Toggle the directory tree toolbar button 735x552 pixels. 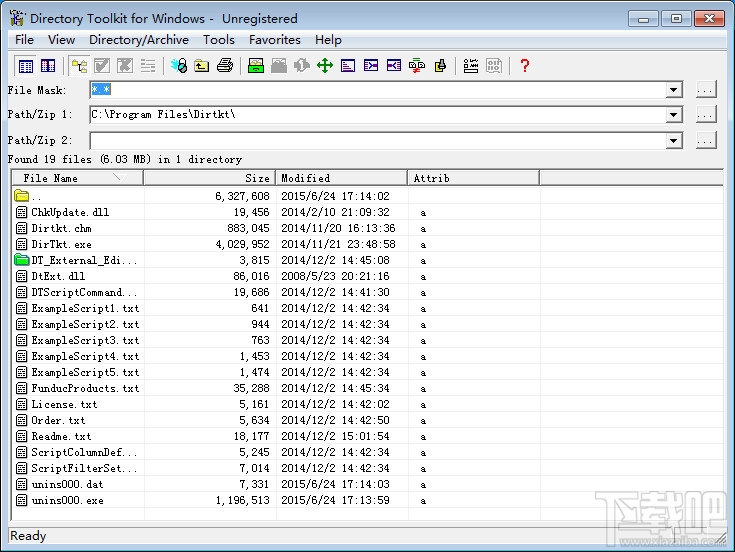pyautogui.click(x=78, y=66)
